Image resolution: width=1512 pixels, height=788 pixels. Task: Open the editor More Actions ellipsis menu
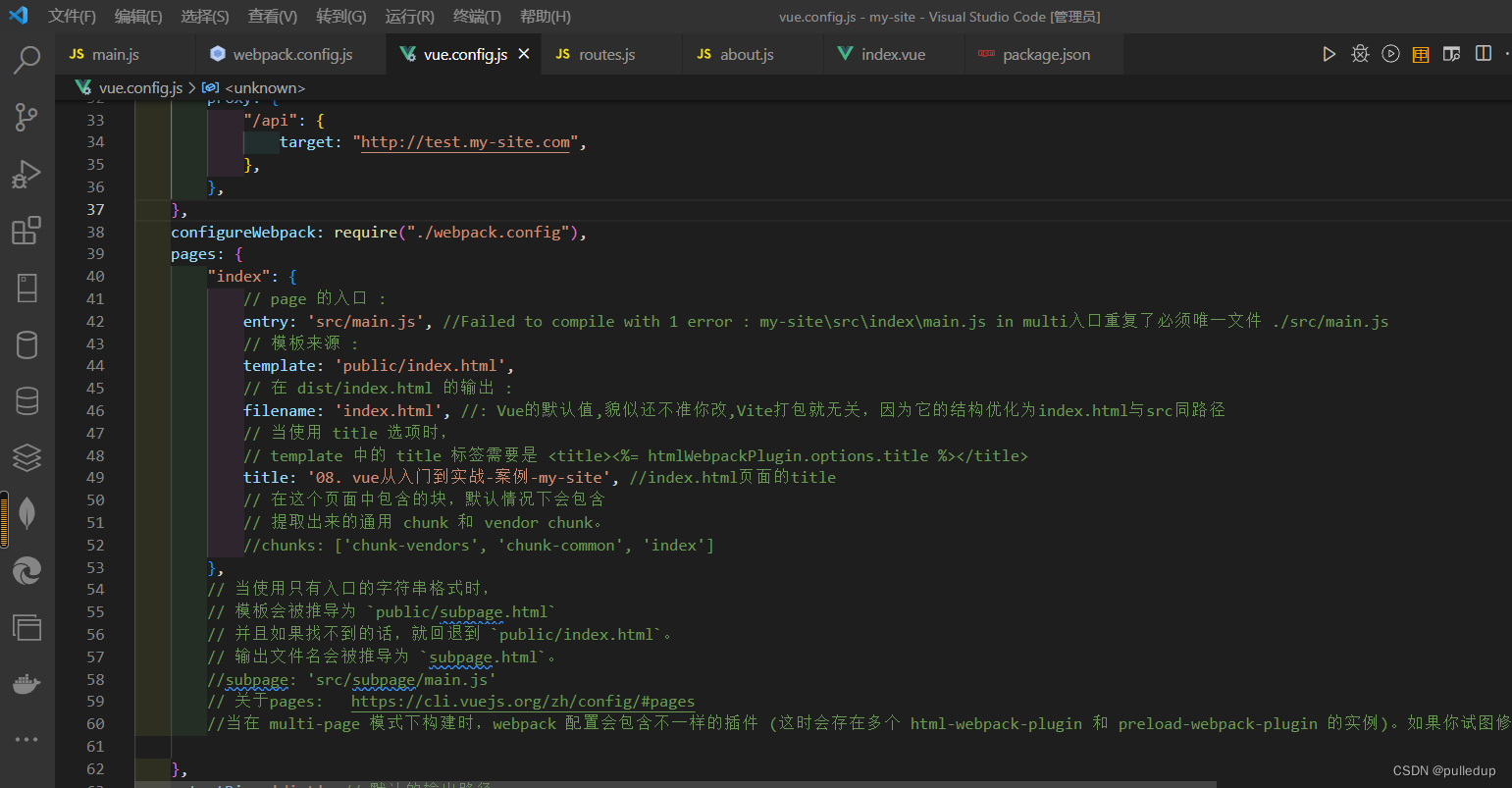pos(1508,54)
